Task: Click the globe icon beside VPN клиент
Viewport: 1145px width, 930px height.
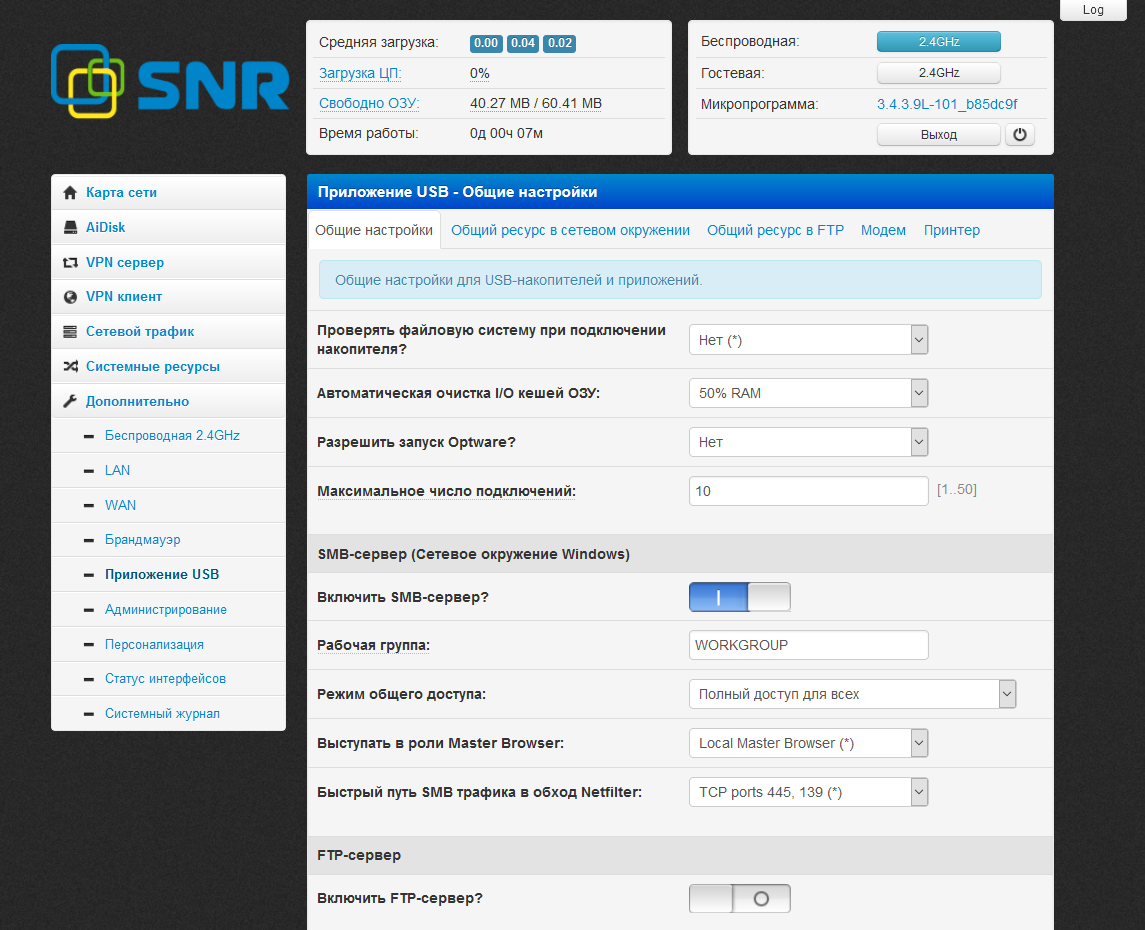Action: point(70,297)
